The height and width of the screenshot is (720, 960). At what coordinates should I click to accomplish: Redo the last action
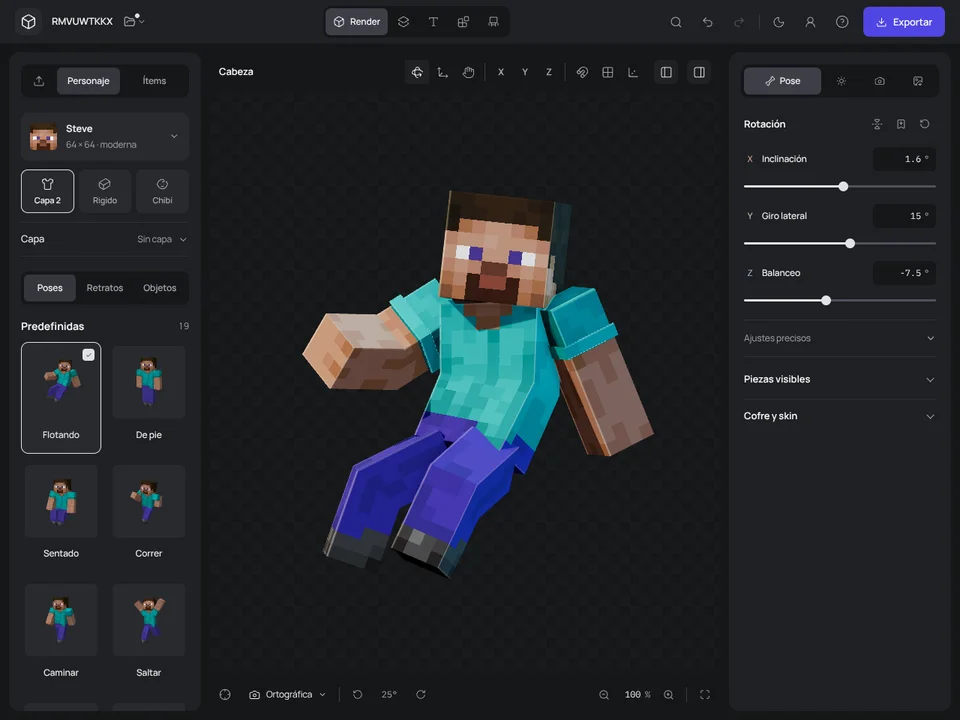pos(739,22)
